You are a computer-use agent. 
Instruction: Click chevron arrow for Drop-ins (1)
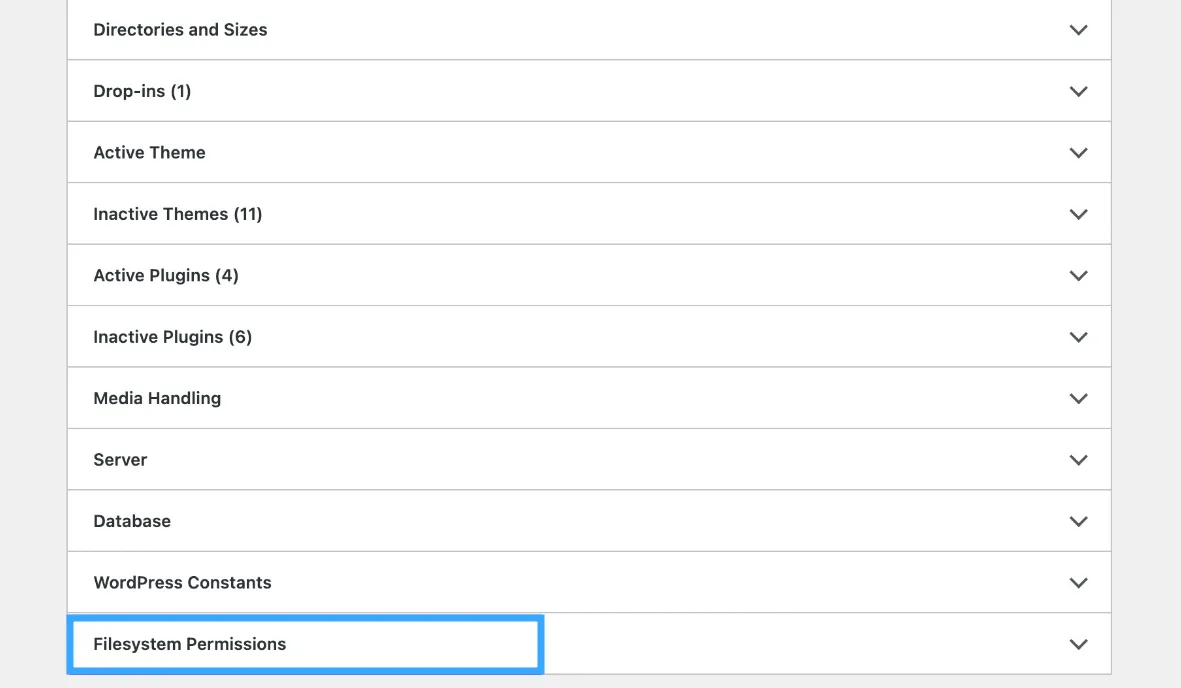click(x=1079, y=91)
